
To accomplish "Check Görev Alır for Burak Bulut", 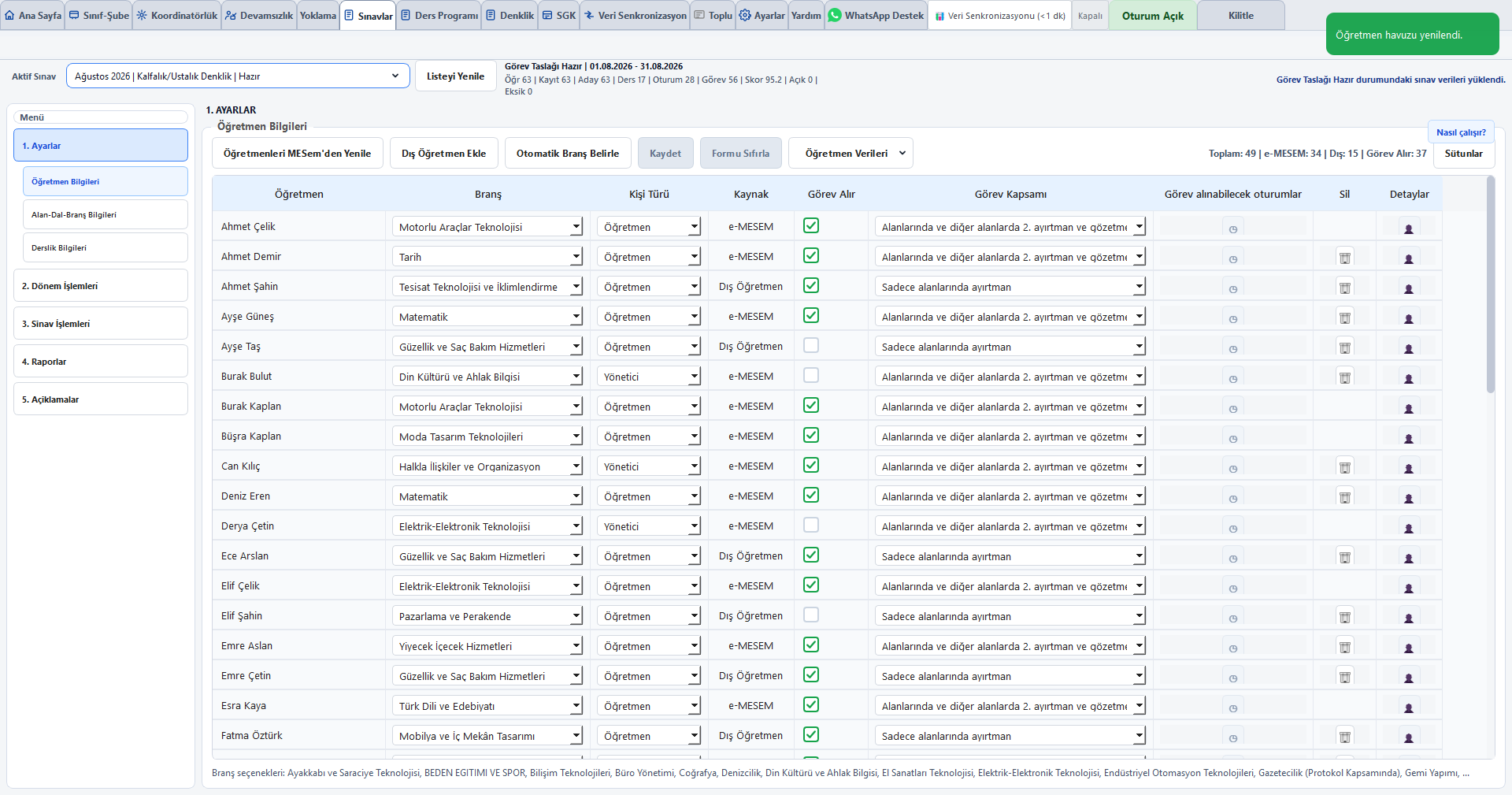I will point(811,375).
